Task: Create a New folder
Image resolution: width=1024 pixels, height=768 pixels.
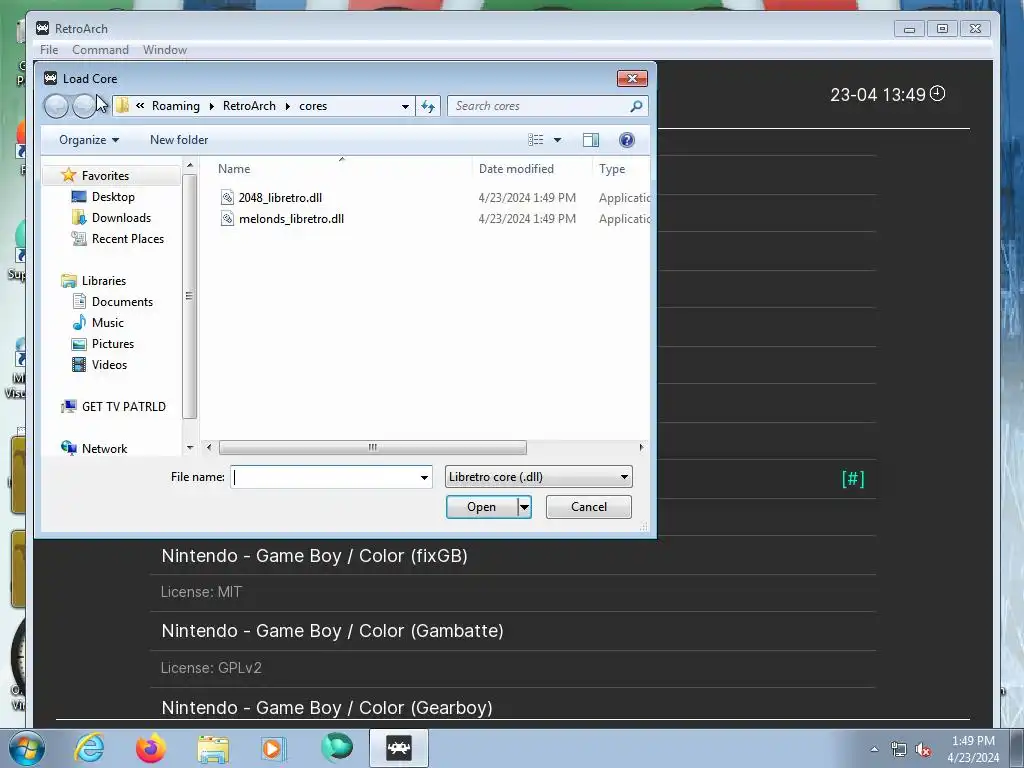Action: pos(179,140)
